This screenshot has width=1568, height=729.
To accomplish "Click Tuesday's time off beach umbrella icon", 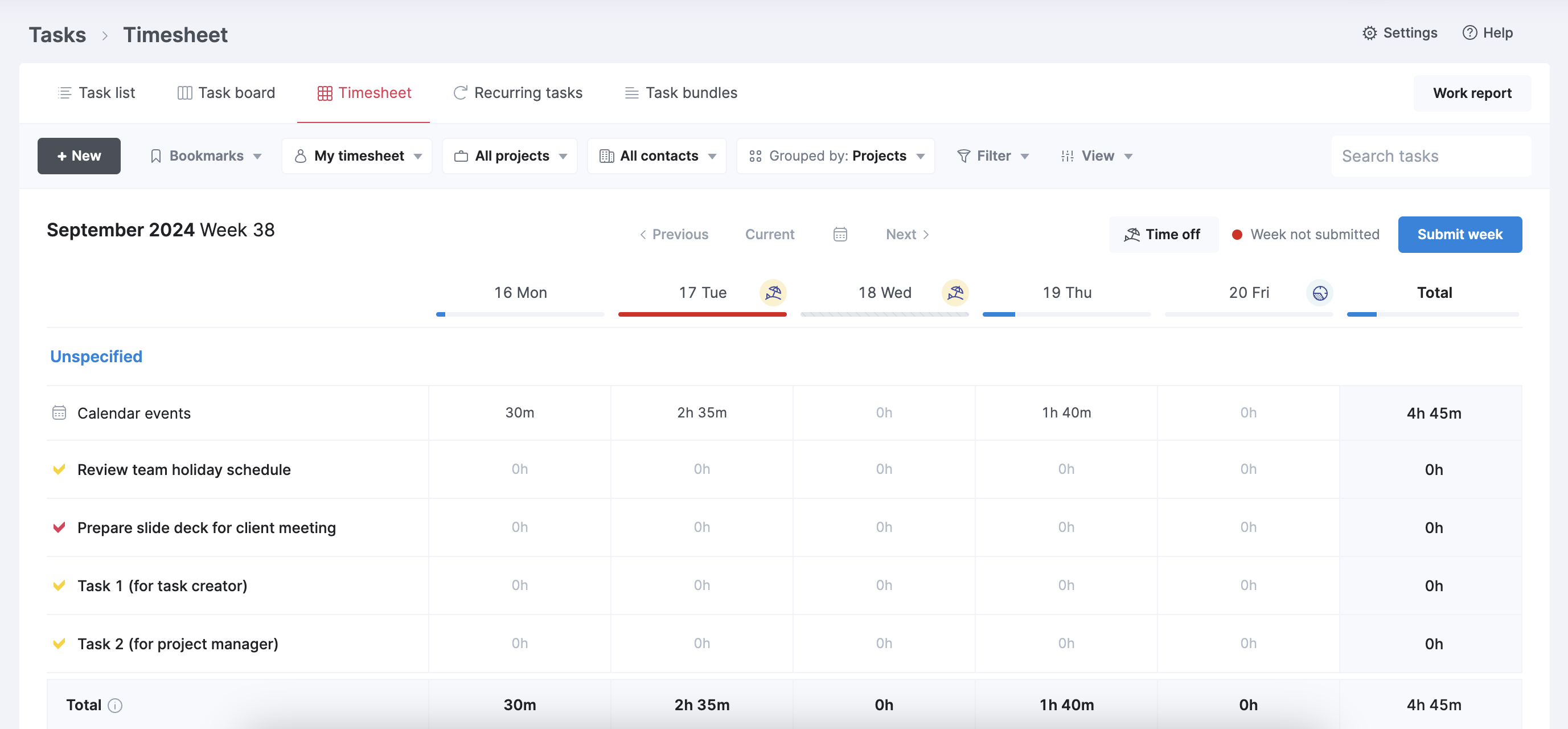I will coord(773,293).
